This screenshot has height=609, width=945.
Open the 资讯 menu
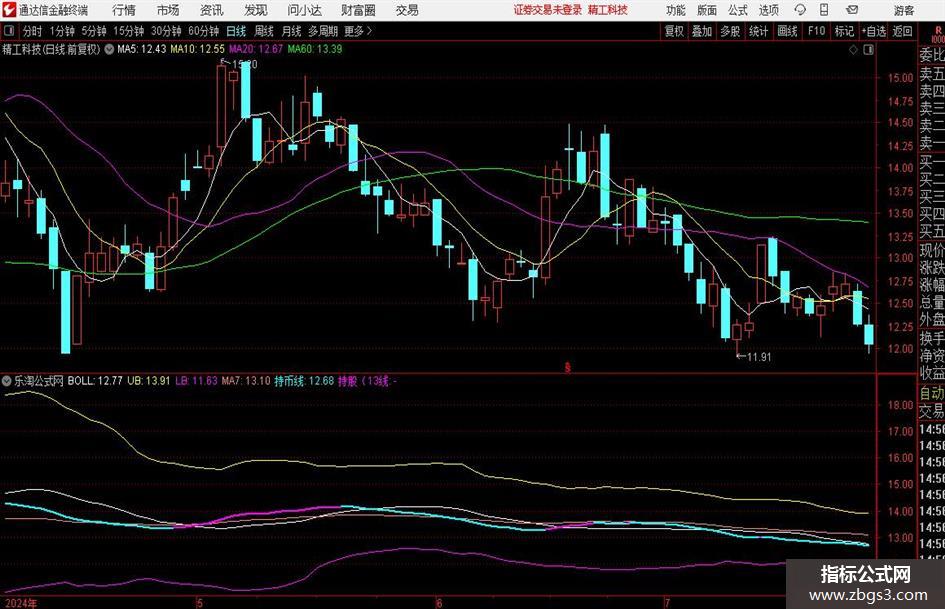(212, 10)
